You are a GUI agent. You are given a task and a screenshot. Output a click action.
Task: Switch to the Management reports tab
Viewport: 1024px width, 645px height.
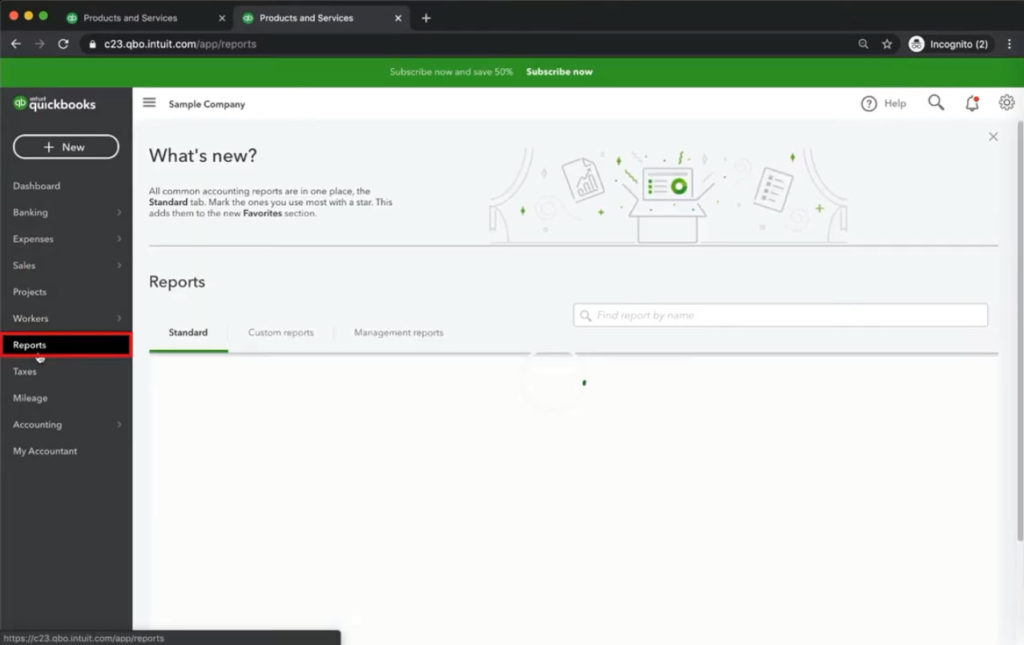pyautogui.click(x=398, y=333)
